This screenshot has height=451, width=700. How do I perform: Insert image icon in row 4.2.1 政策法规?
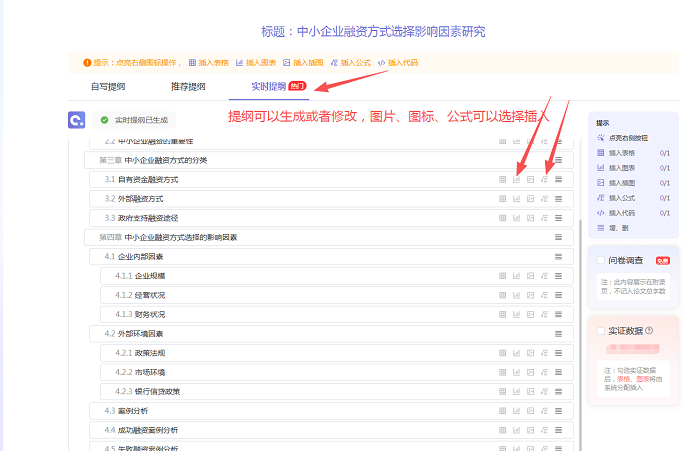[530, 353]
